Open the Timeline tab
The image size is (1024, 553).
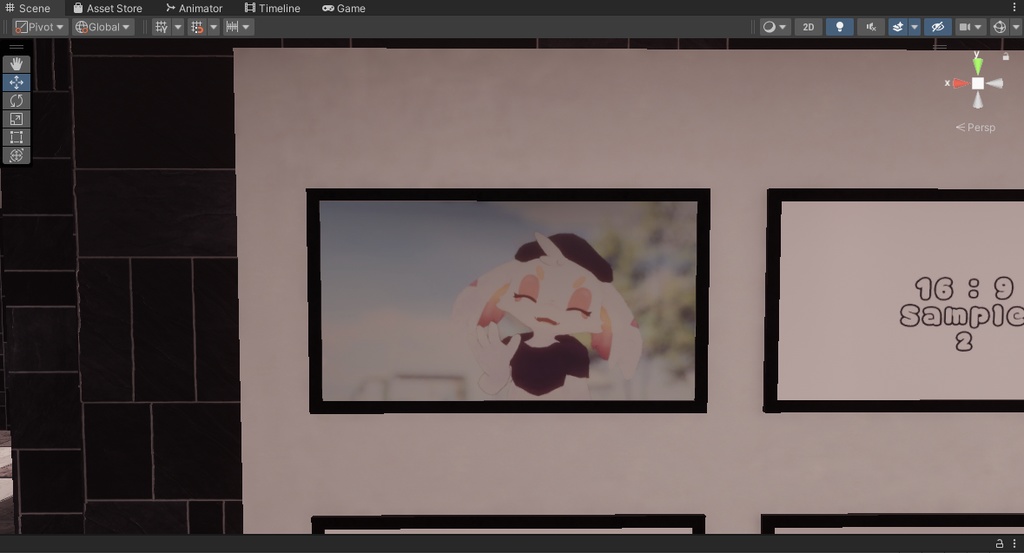[272, 8]
